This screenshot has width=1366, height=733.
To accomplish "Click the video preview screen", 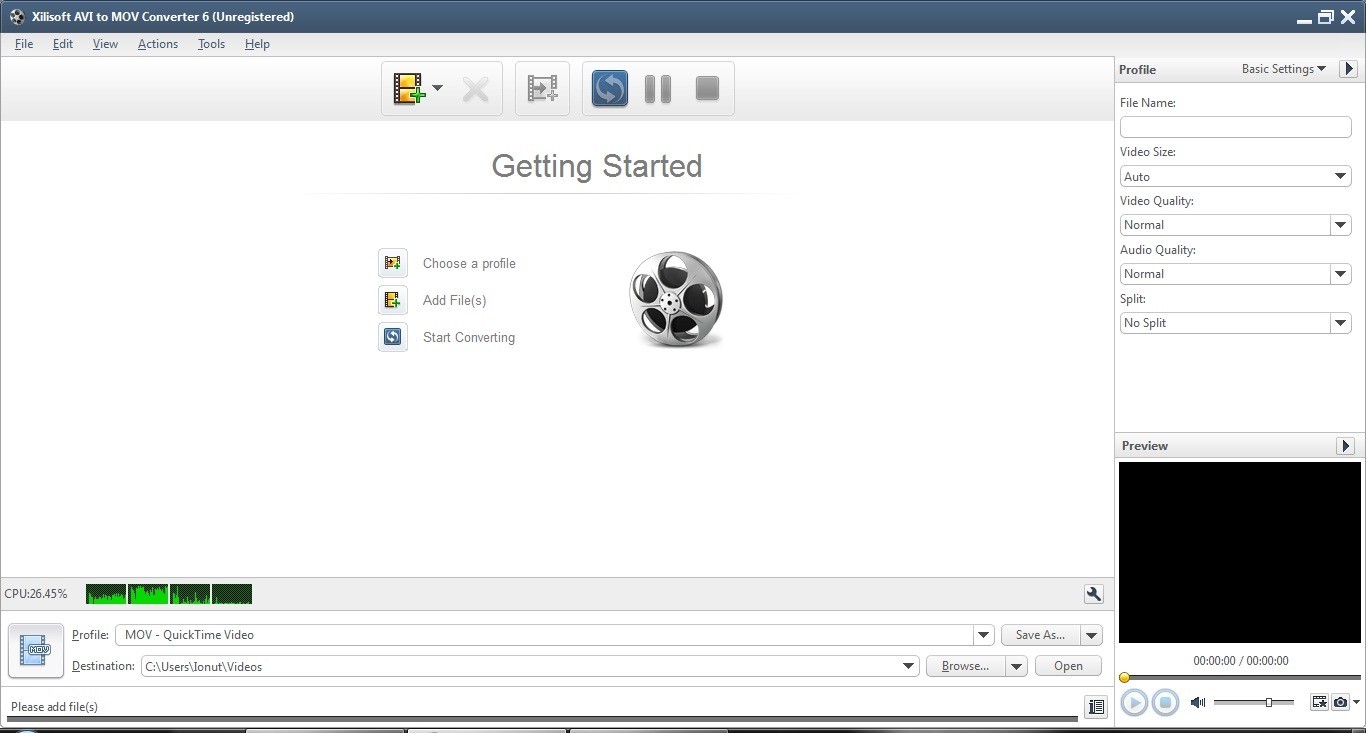I will pyautogui.click(x=1239, y=552).
